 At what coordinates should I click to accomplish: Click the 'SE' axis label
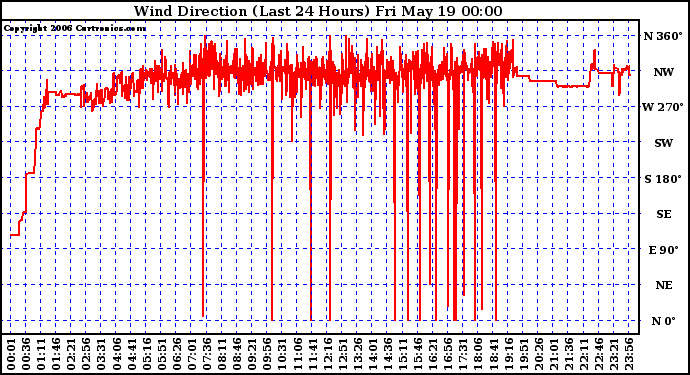pyautogui.click(x=664, y=214)
